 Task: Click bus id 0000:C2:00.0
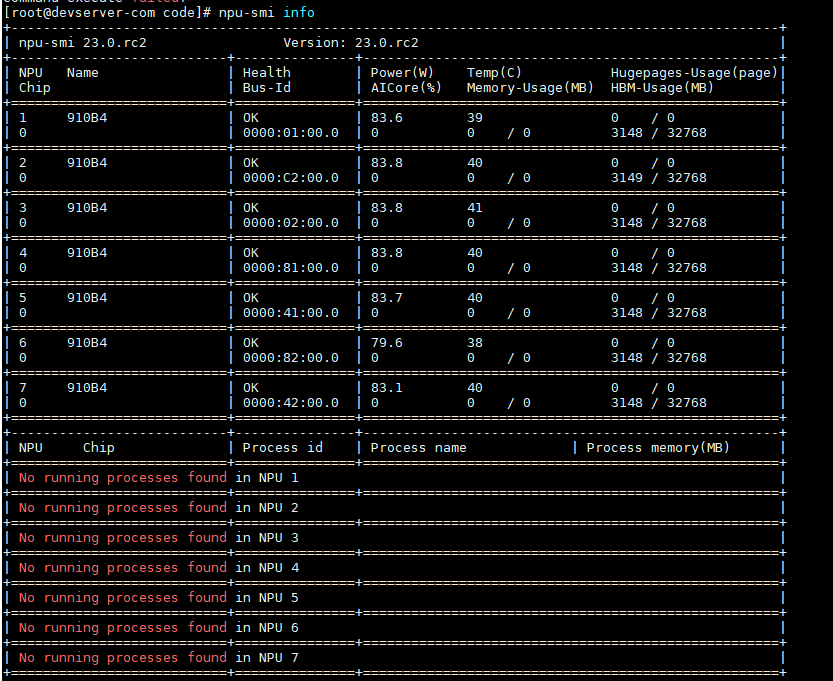click(x=291, y=178)
